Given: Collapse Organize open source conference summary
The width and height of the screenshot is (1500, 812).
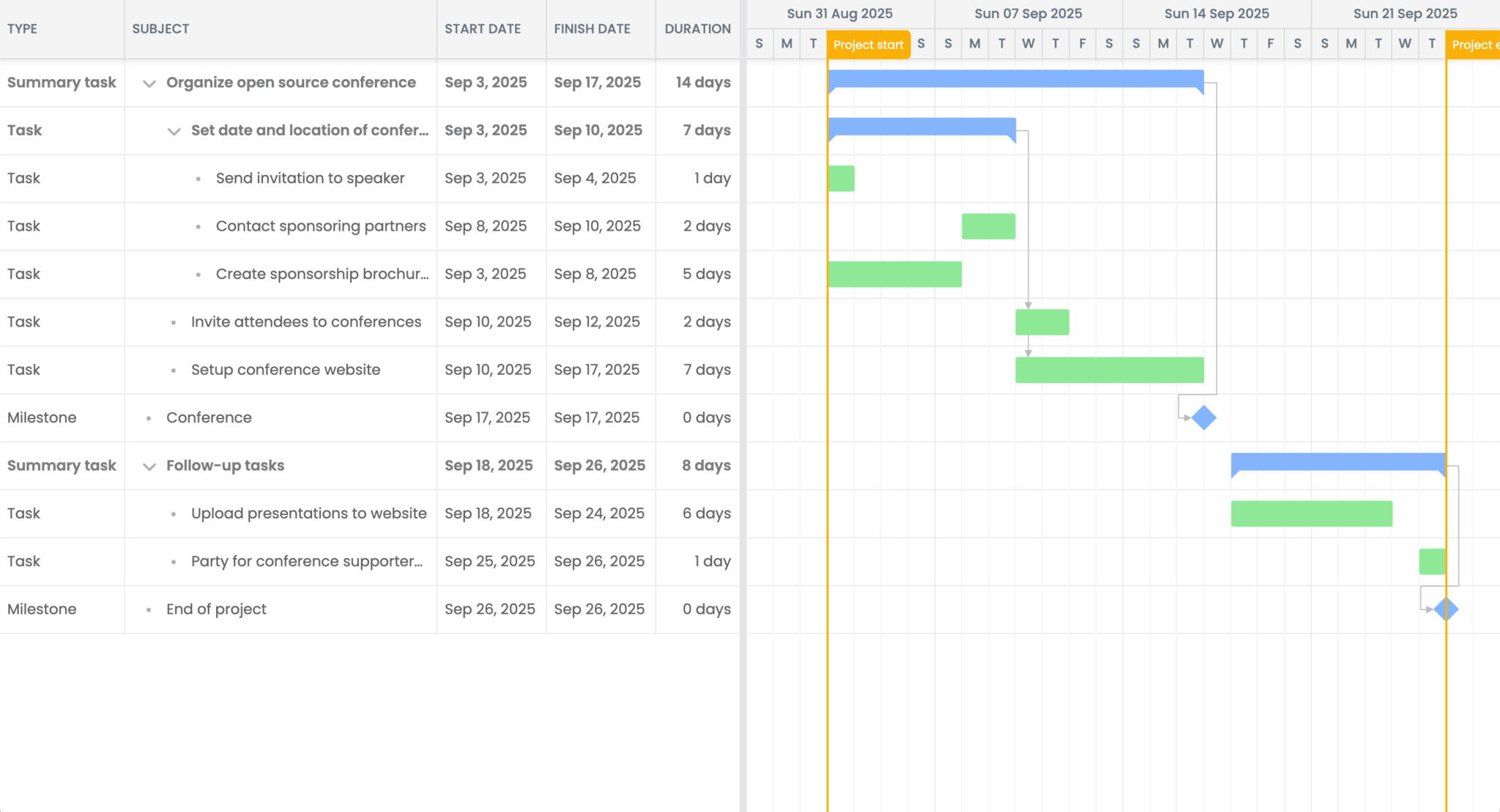Looking at the screenshot, I should click(149, 83).
